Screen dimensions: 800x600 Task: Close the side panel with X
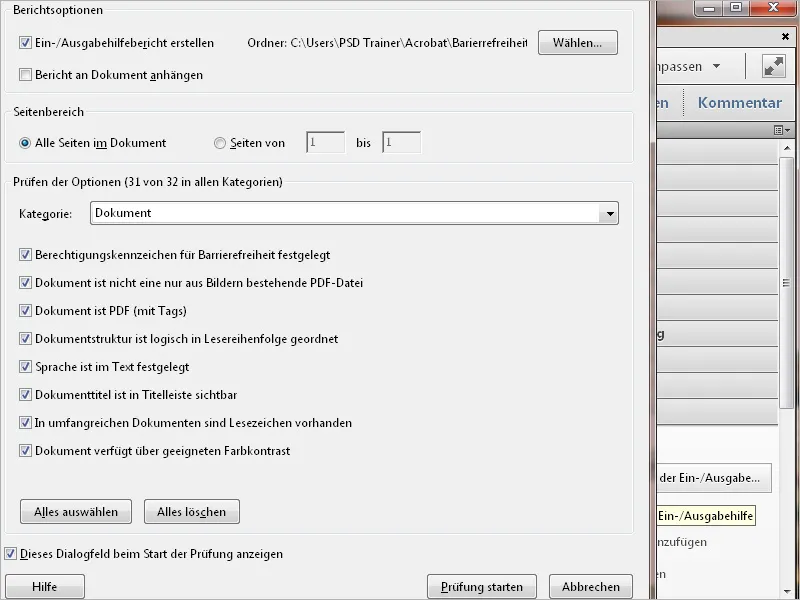pos(785,37)
